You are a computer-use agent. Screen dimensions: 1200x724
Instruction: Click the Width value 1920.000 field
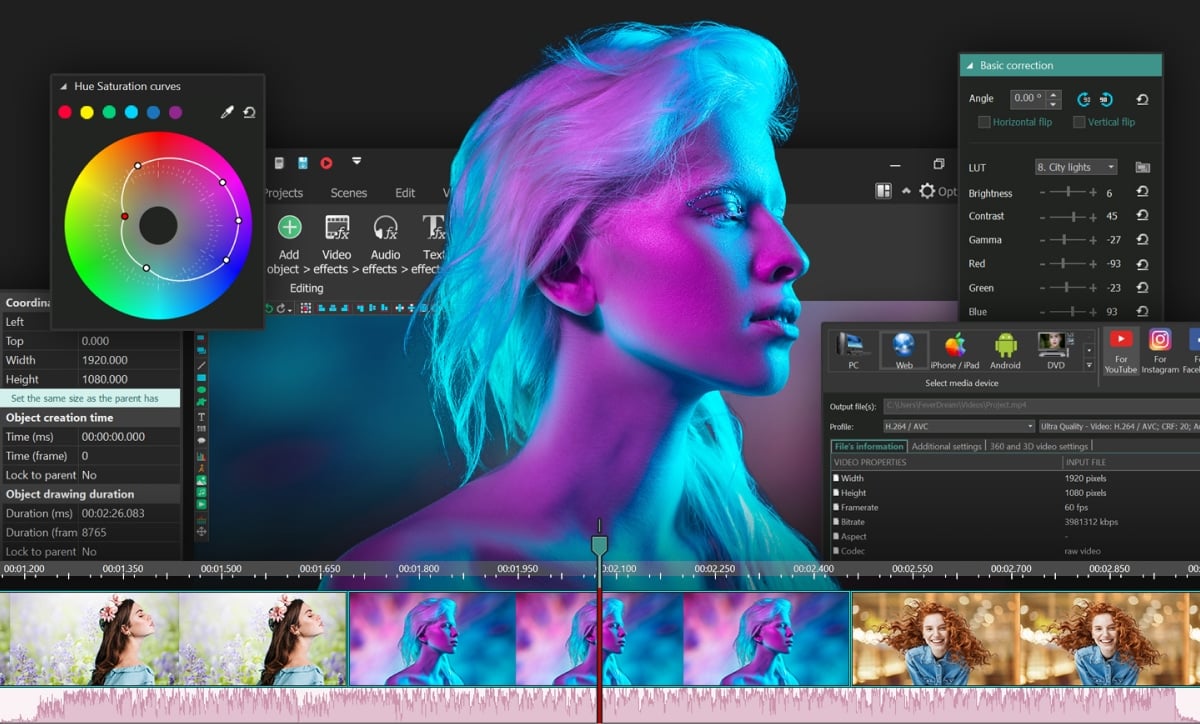130,360
